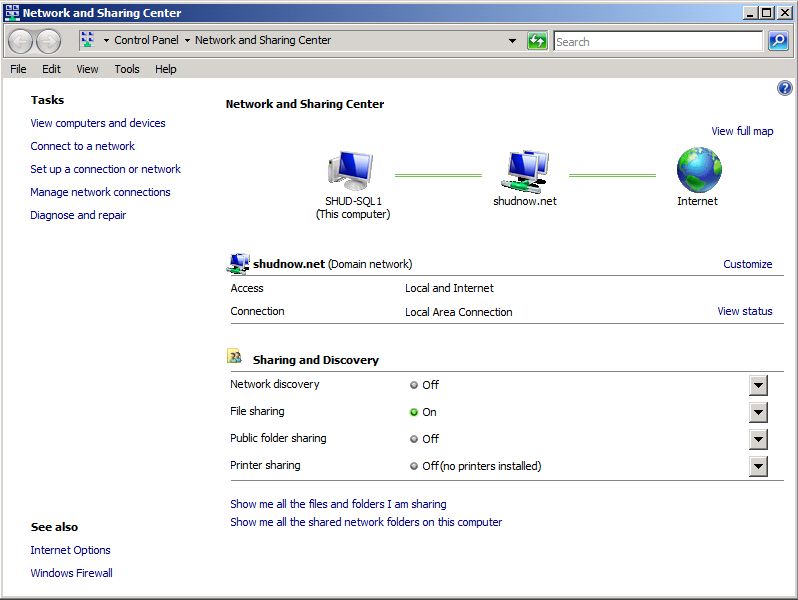Screen dimensions: 798x600
Task: Expand the Public folder sharing settings
Action: 758,440
